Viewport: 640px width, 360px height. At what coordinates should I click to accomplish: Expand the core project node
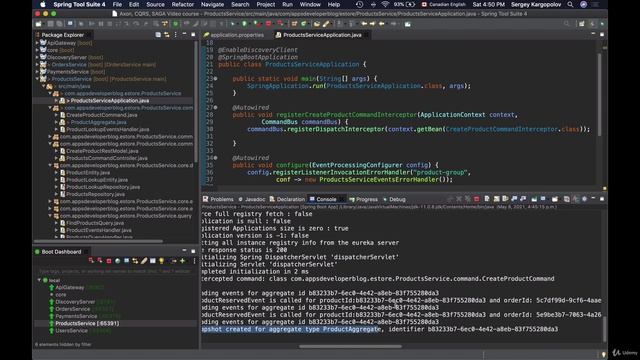[x=37, y=50]
